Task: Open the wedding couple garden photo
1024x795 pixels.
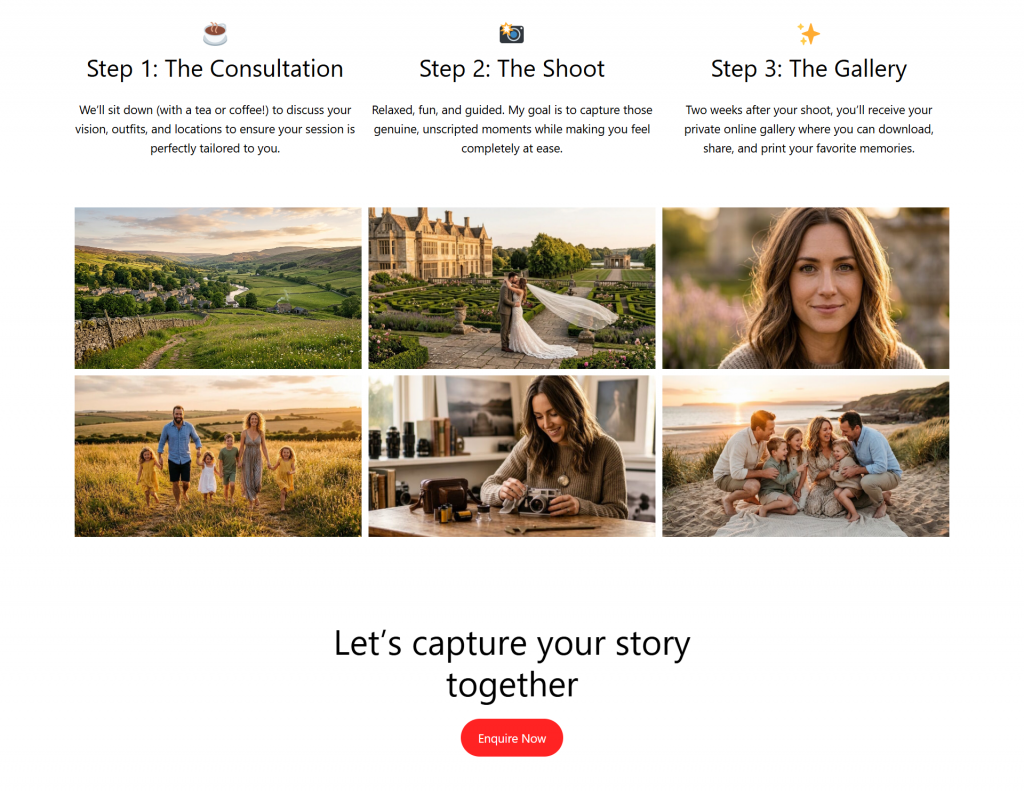Action: point(512,288)
